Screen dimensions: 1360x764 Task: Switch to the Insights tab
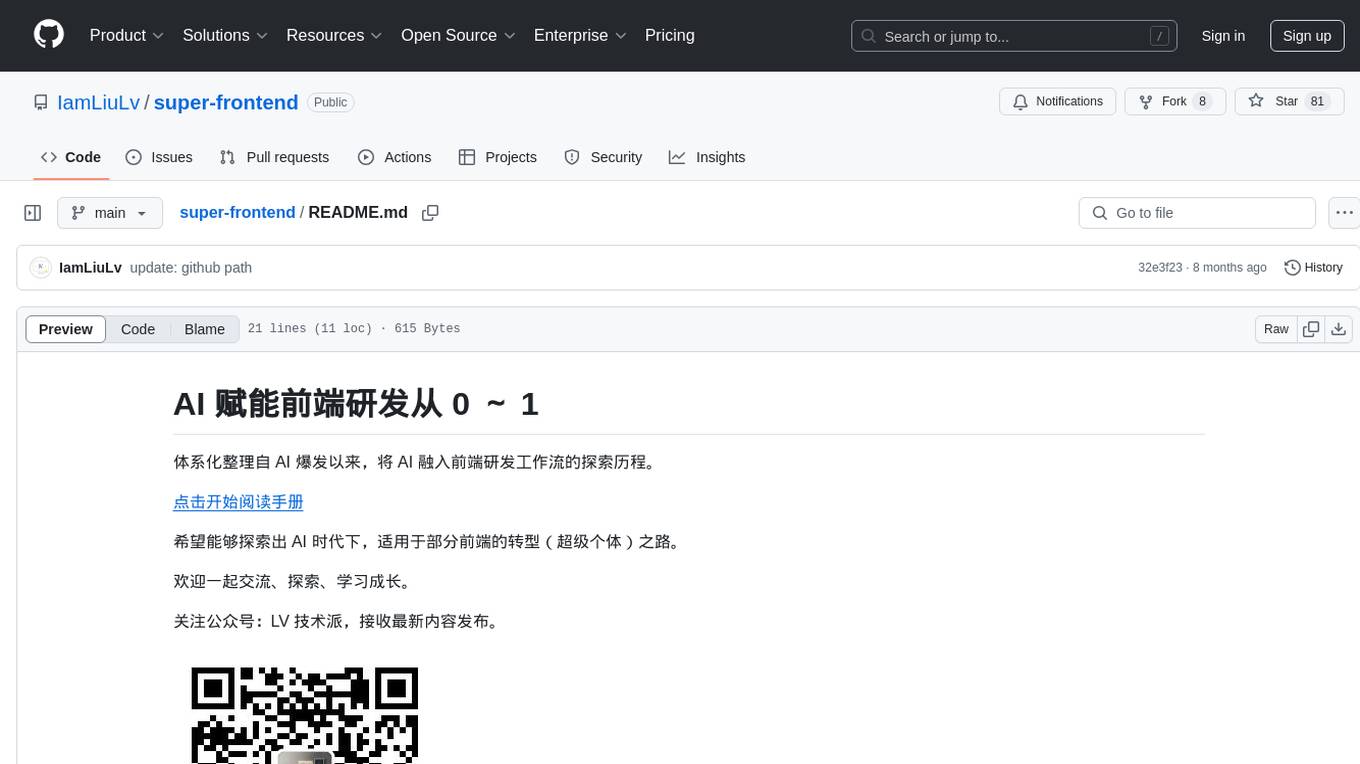click(707, 157)
